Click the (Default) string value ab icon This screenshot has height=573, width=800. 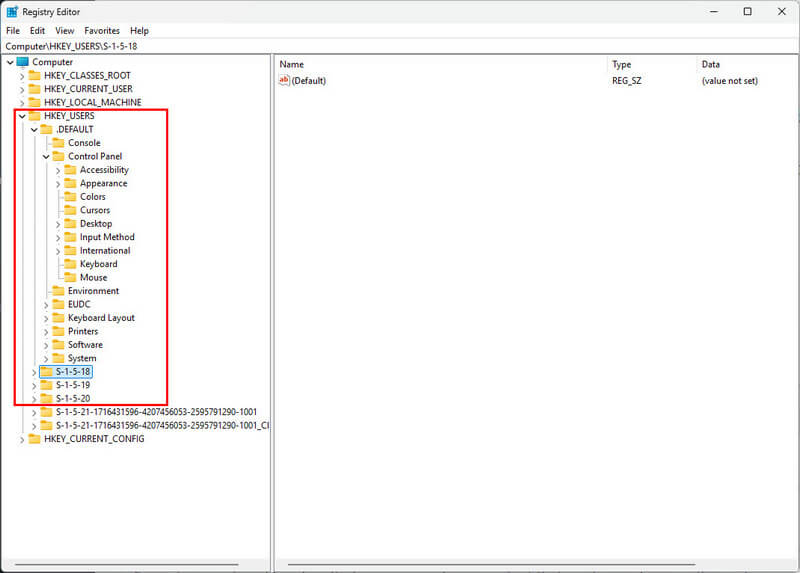284,80
